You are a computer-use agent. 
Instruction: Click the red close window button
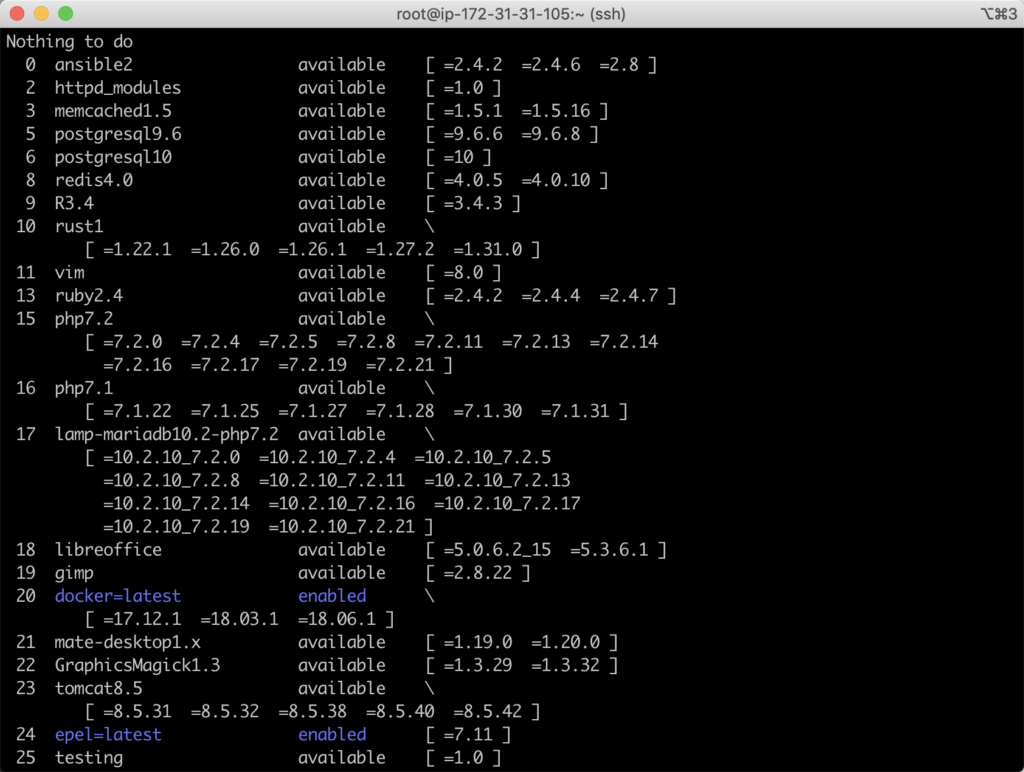pos(18,13)
